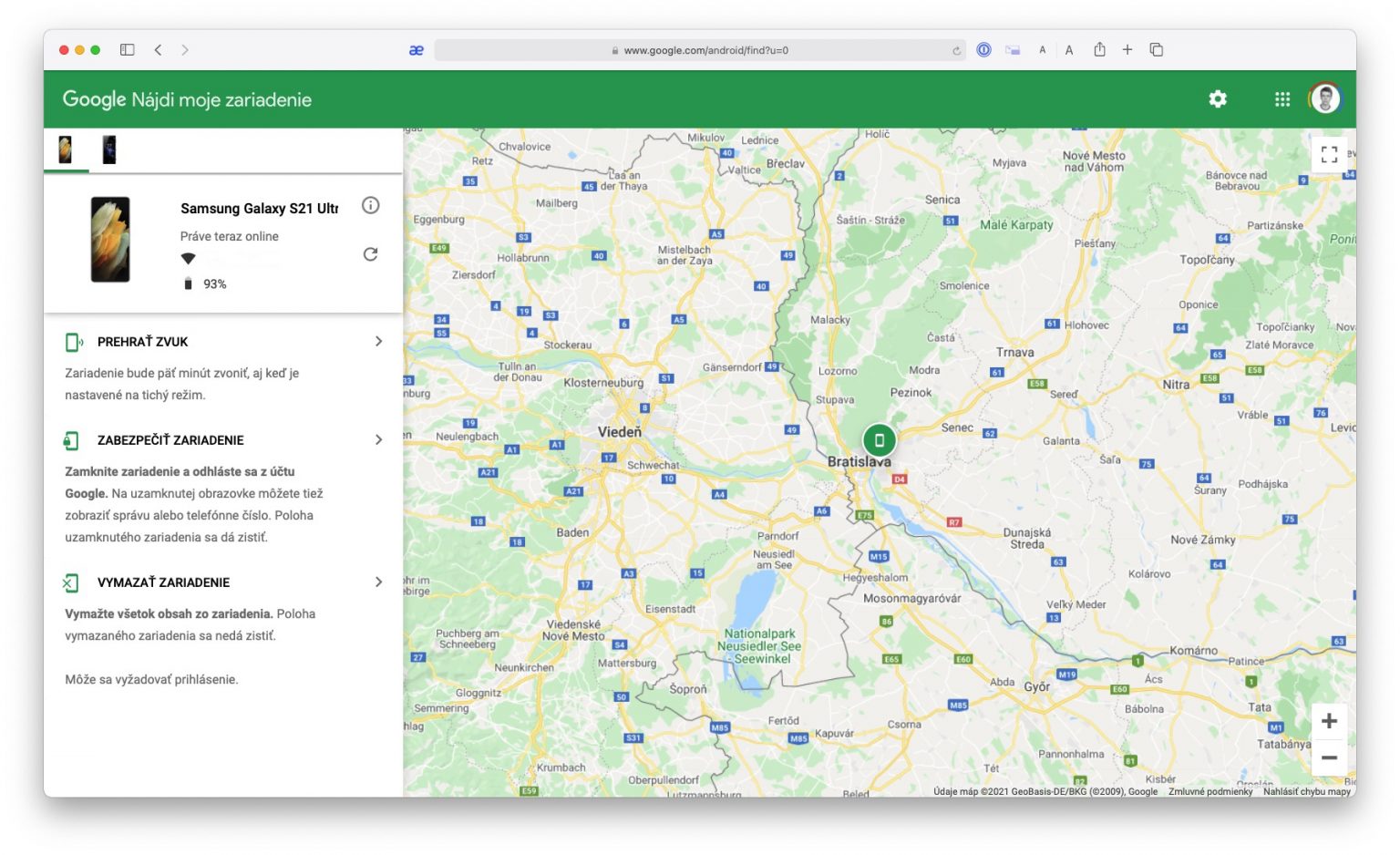Image resolution: width=1400 pixels, height=855 pixels.
Task: Click the larger text size A button
Action: coord(1069,50)
